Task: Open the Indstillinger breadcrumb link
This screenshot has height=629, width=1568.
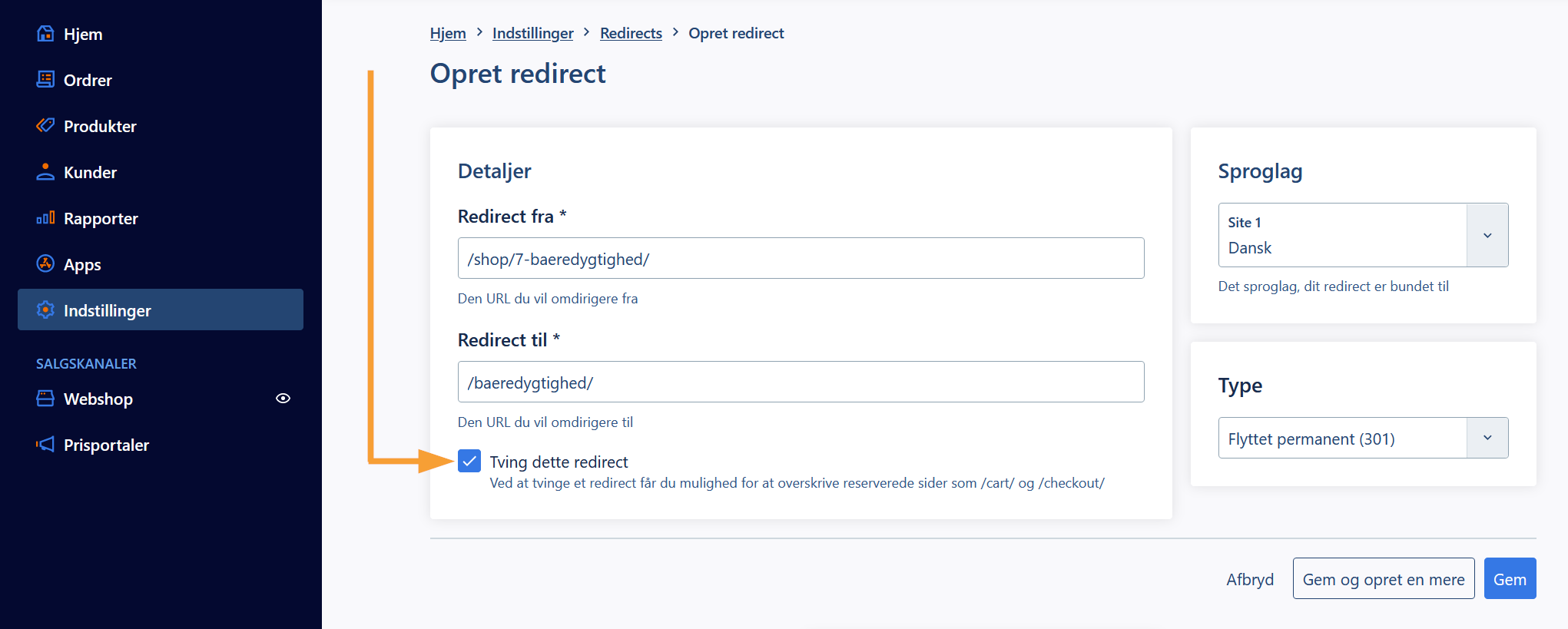Action: point(532,33)
